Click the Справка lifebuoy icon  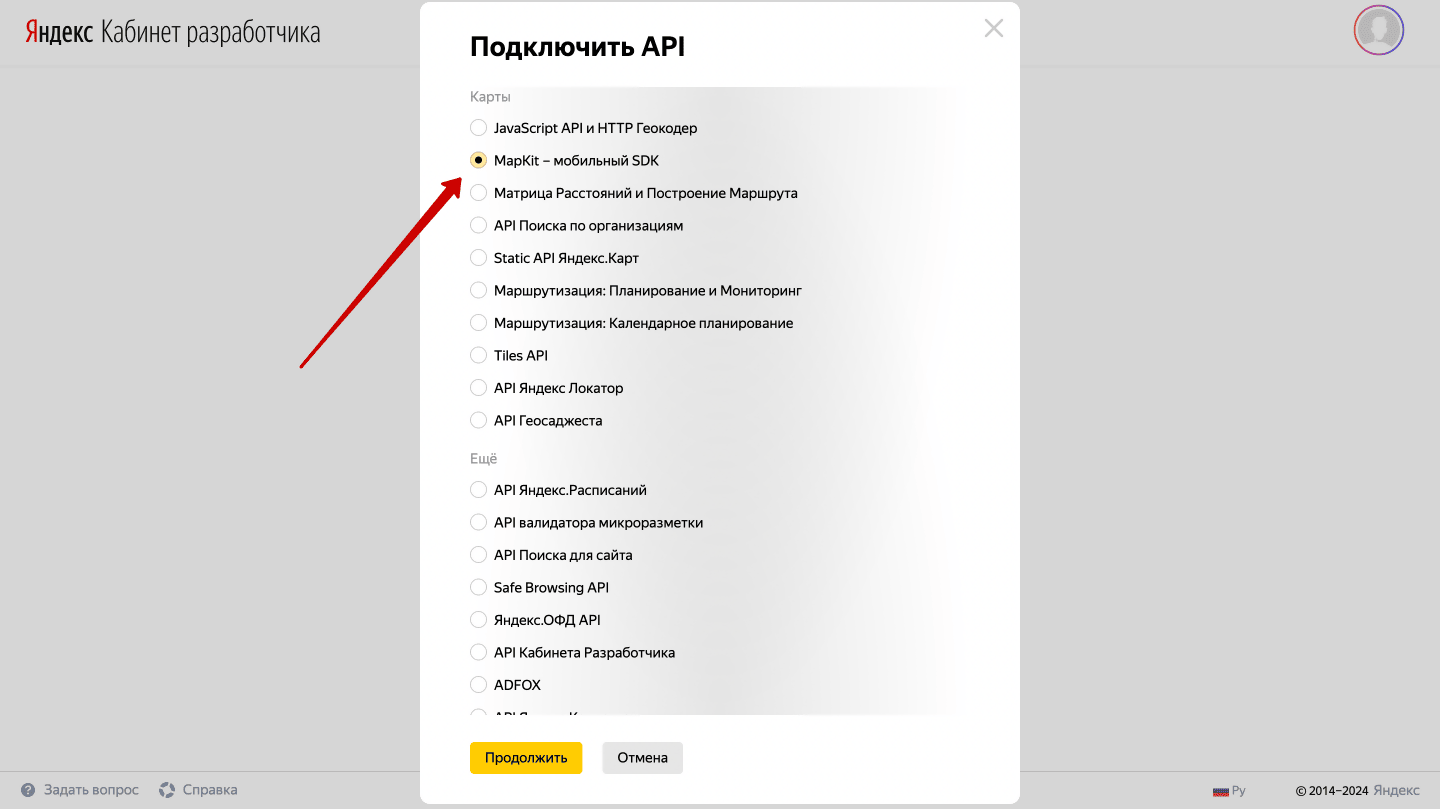pos(167,790)
